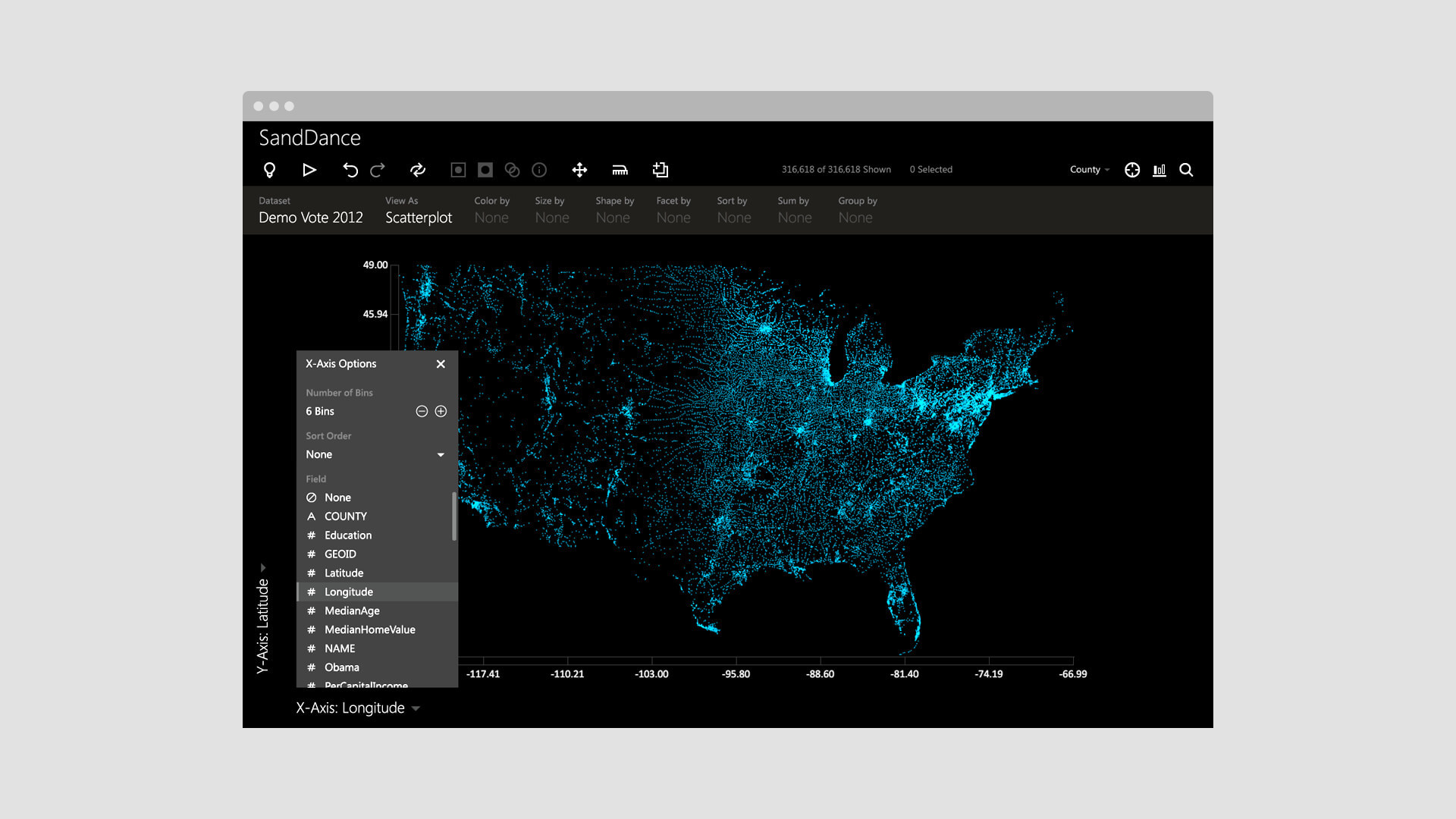Select the Latitude field
The height and width of the screenshot is (819, 1456).
coord(376,573)
